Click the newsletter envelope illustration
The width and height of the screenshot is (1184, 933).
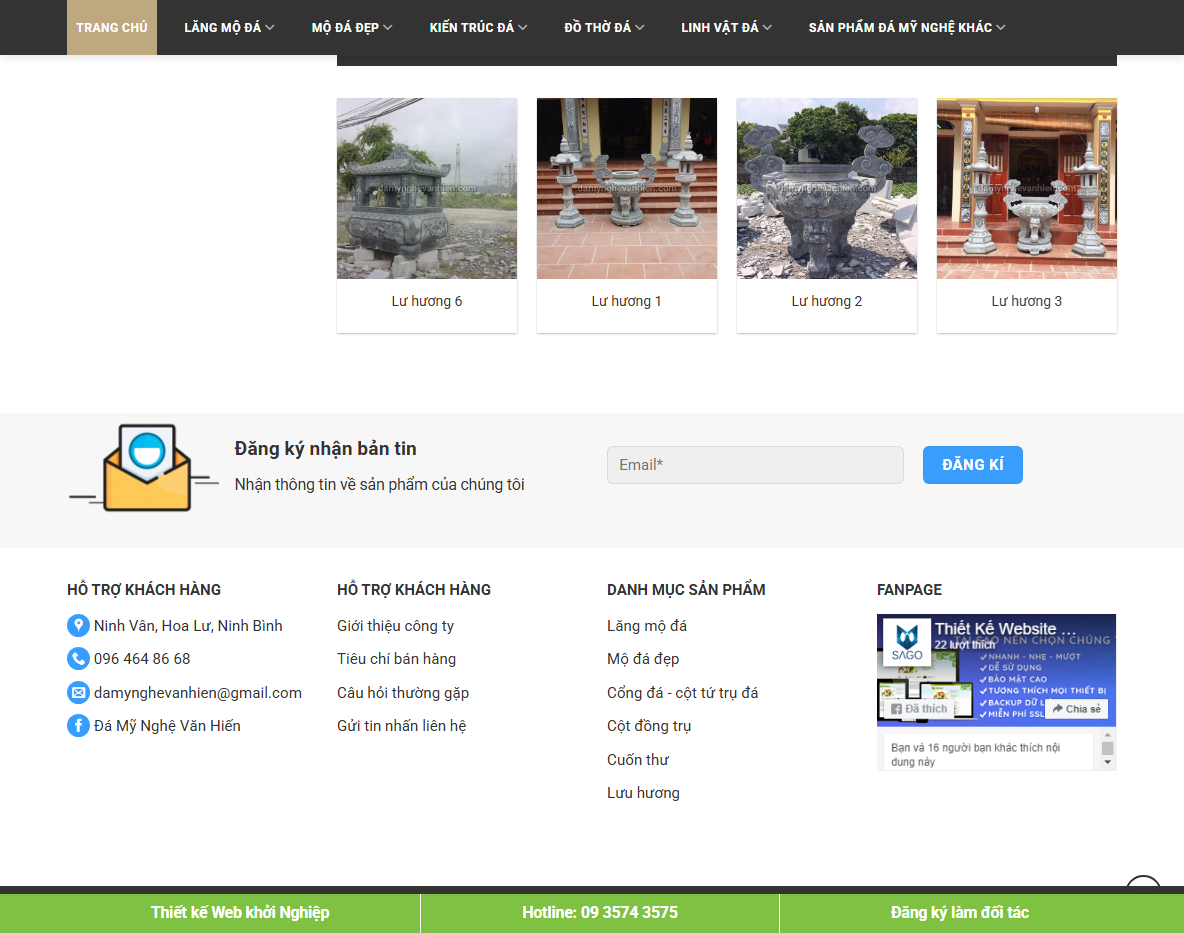[x=142, y=466]
